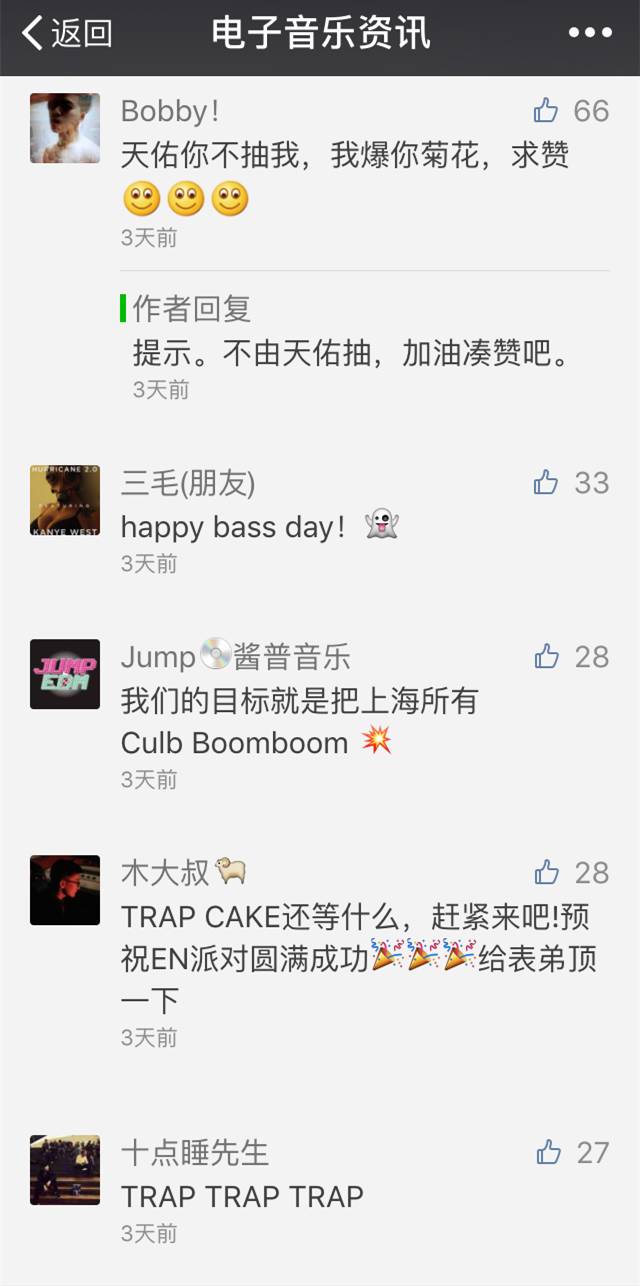640x1286 pixels.
Task: Like 三毛(朋友)'s happy bass day comment
Action: coord(546,483)
